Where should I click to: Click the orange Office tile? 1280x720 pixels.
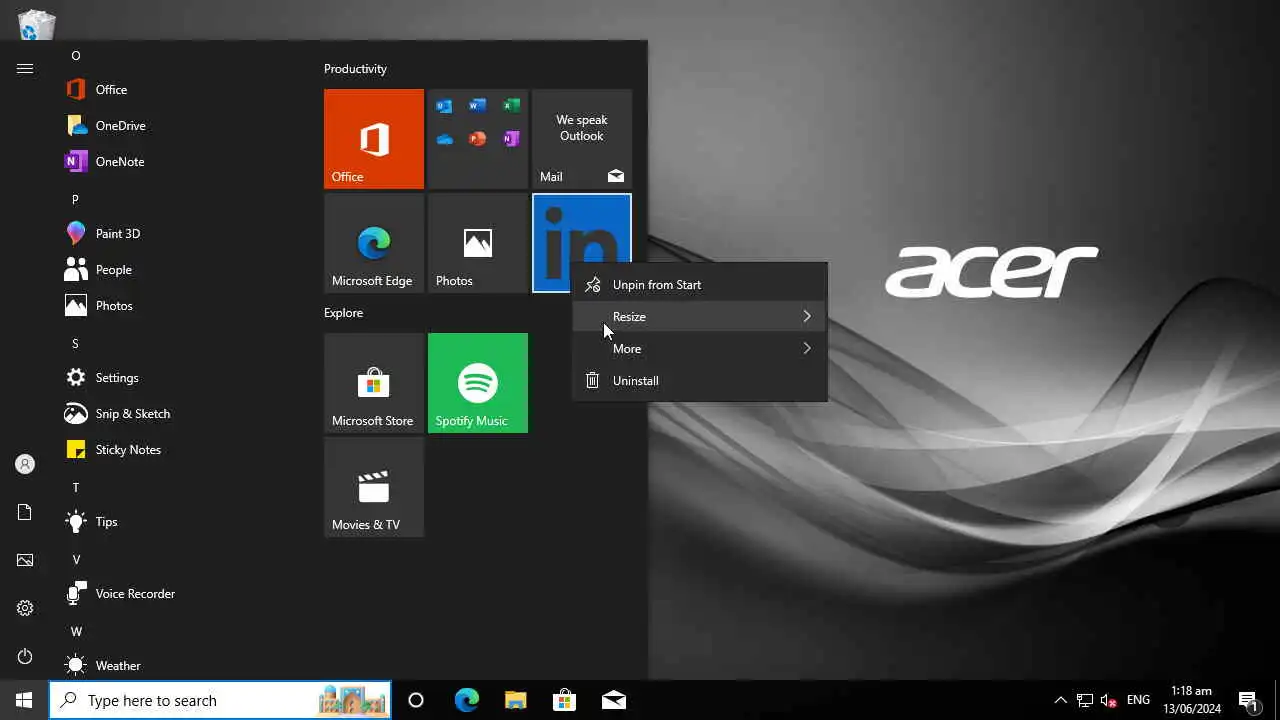pyautogui.click(x=374, y=139)
